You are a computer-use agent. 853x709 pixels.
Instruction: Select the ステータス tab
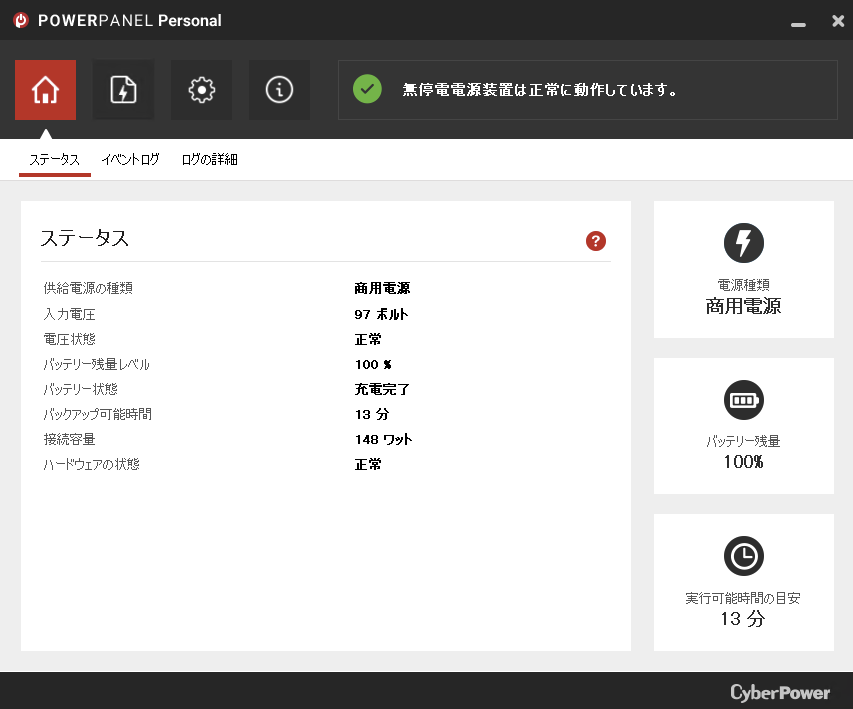pos(54,160)
